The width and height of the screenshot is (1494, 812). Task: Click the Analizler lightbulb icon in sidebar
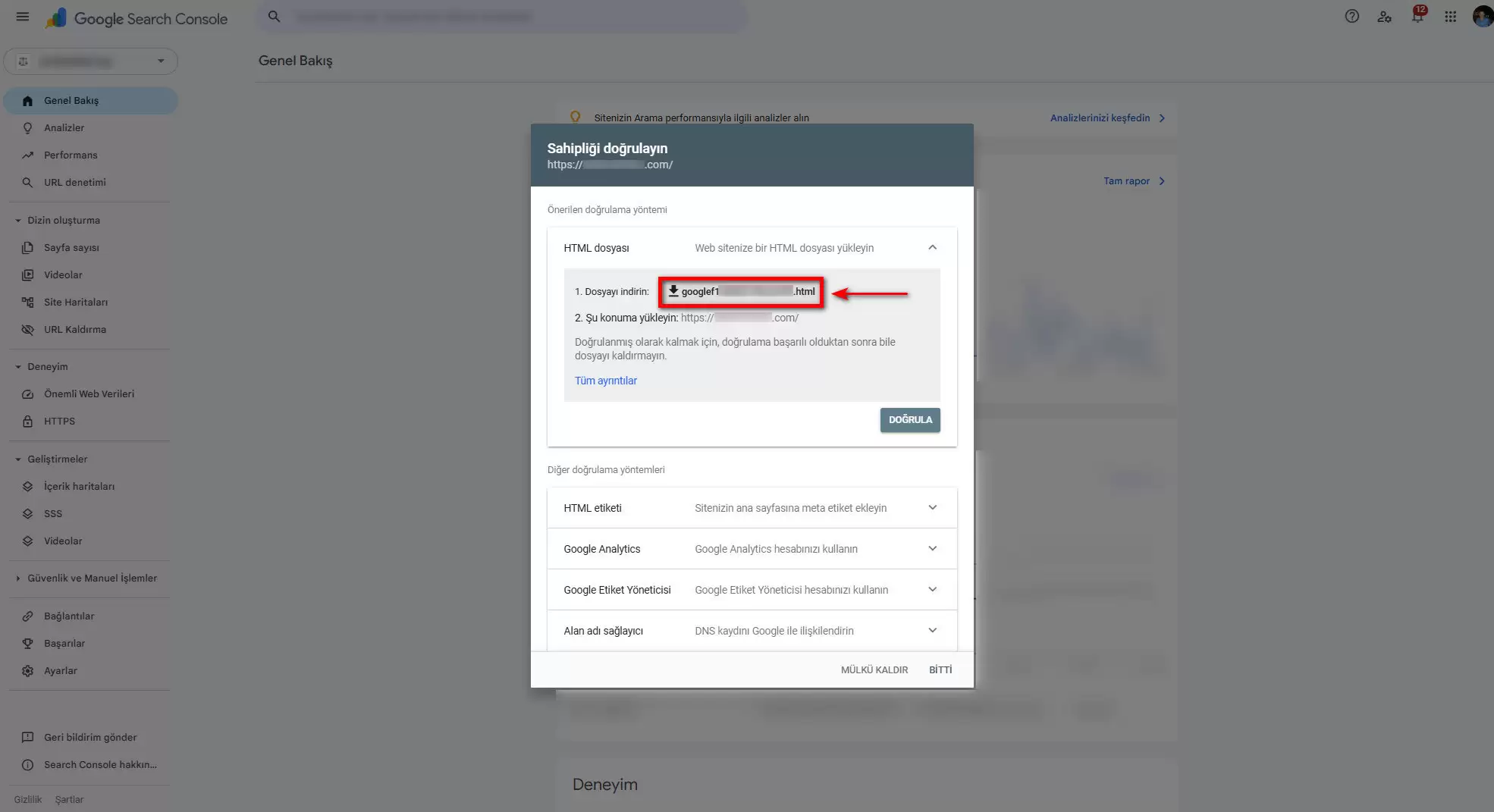[x=28, y=128]
